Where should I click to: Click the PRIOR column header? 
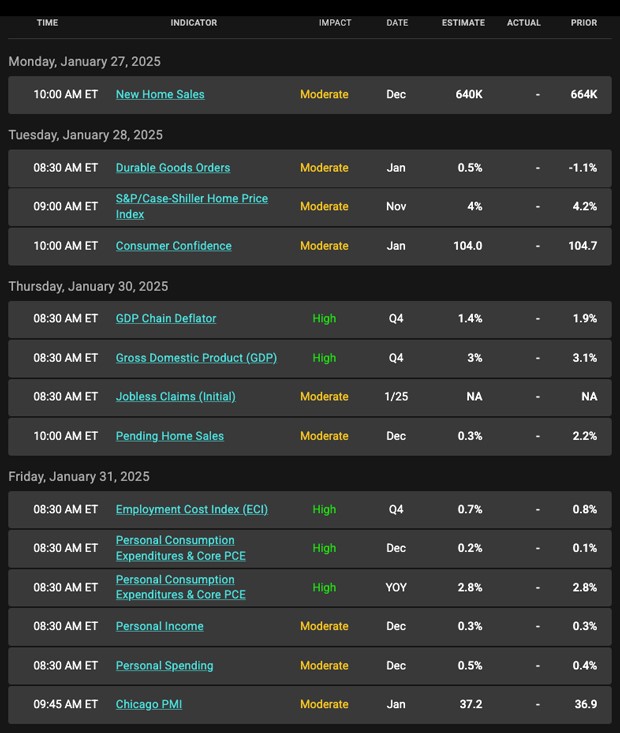point(584,23)
